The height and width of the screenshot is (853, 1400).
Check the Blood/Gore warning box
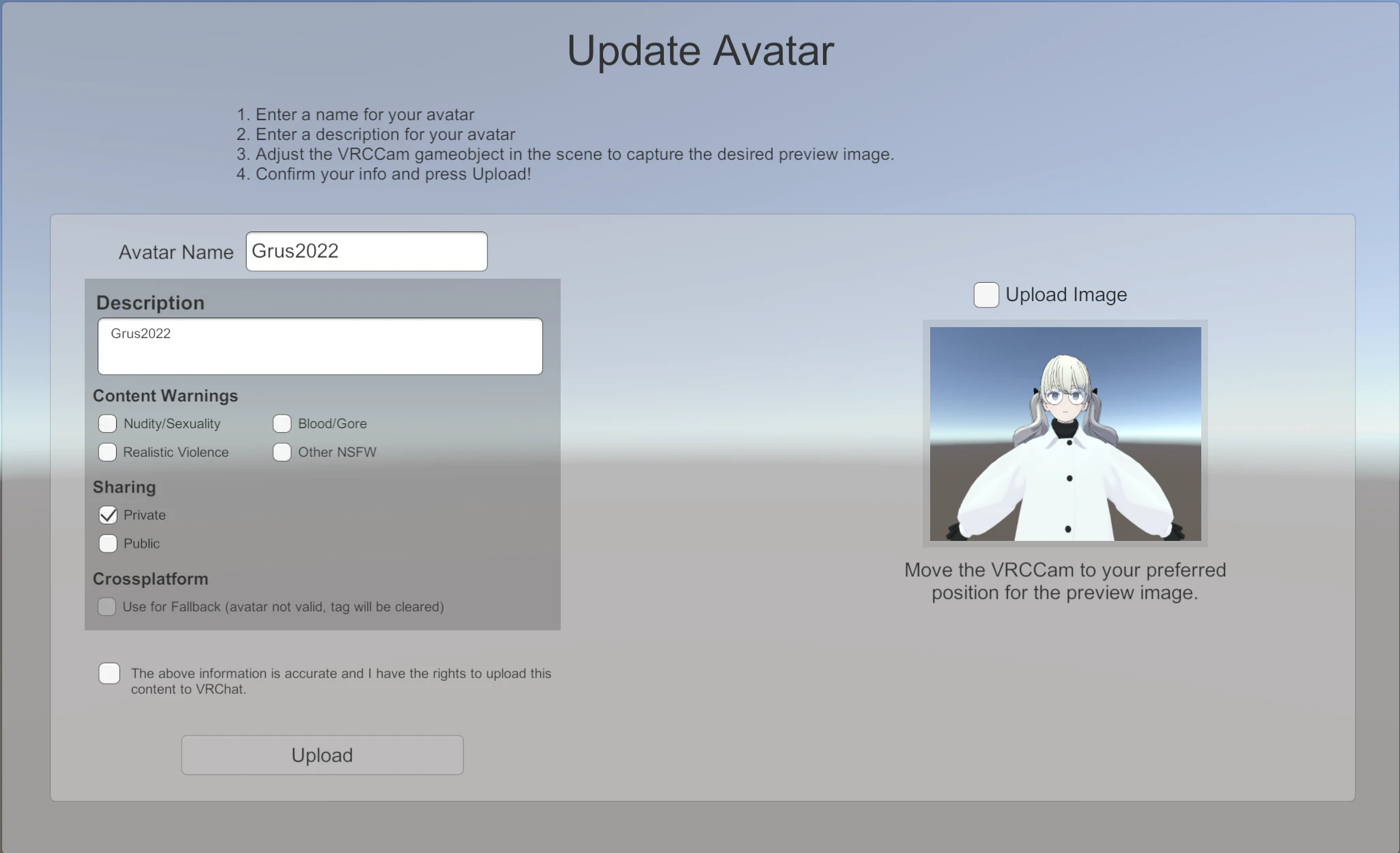282,423
